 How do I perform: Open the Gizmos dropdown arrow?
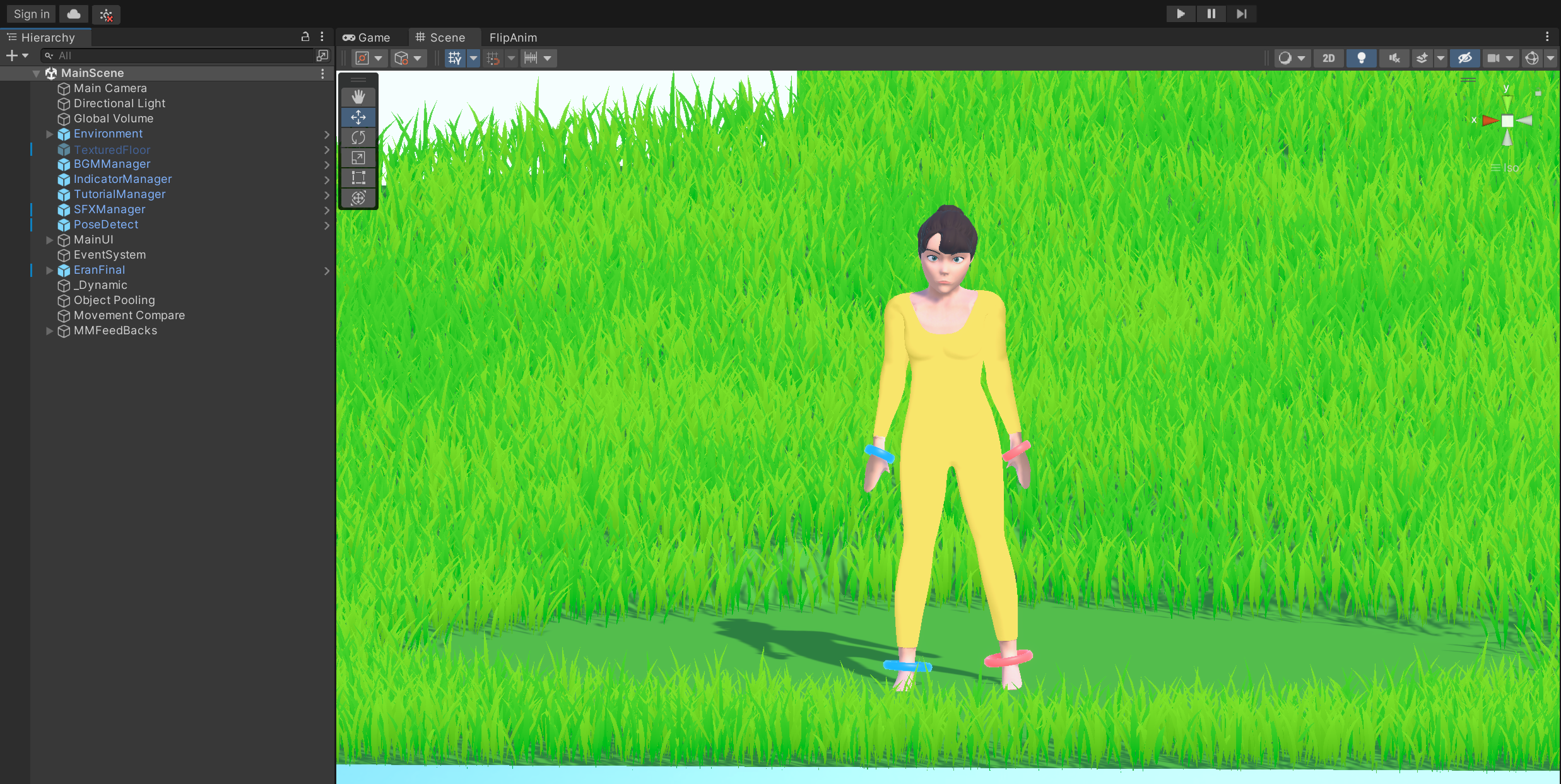tap(1550, 58)
